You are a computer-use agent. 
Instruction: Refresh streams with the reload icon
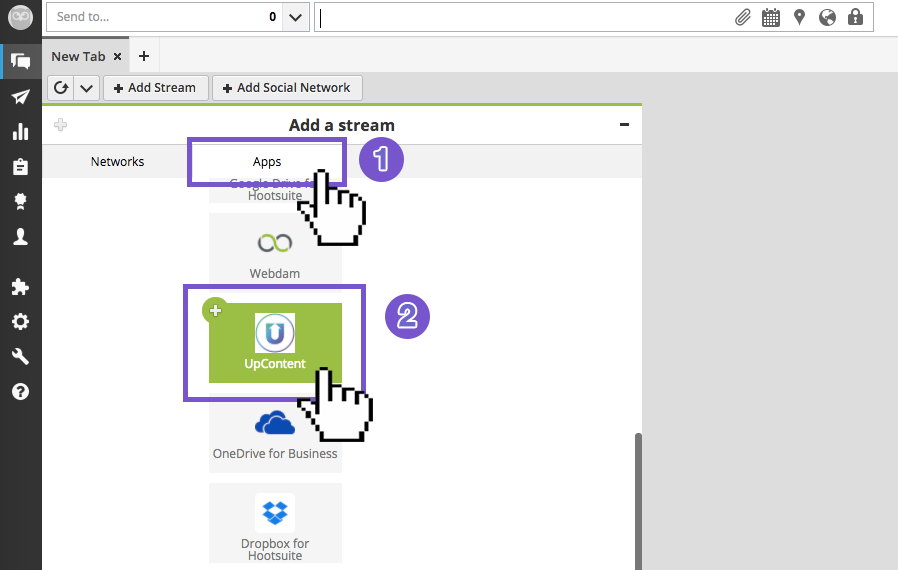coord(61,88)
